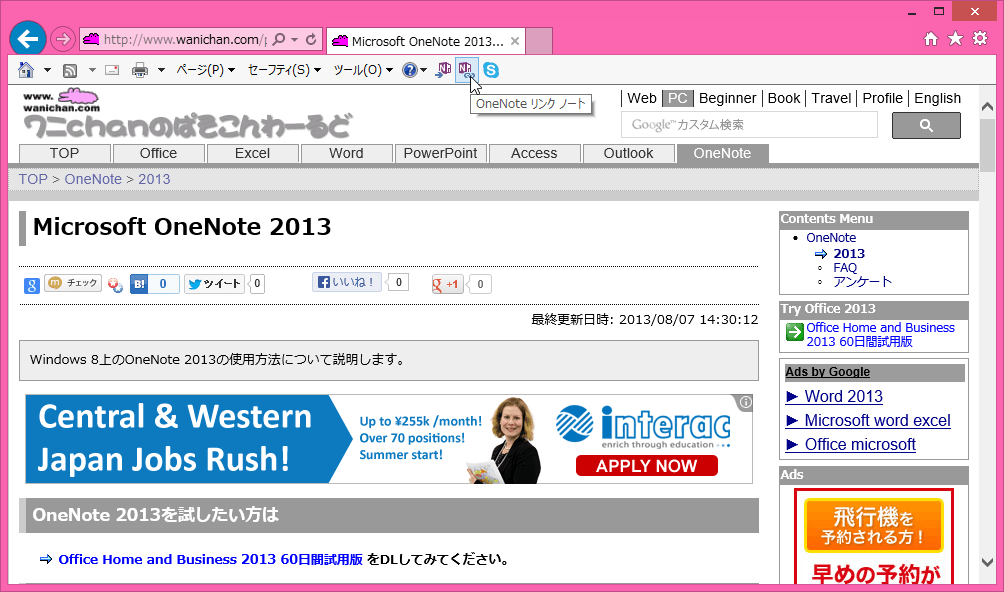Image resolution: width=1004 pixels, height=592 pixels.
Task: Click the command bar Home page icon
Action: [26, 70]
